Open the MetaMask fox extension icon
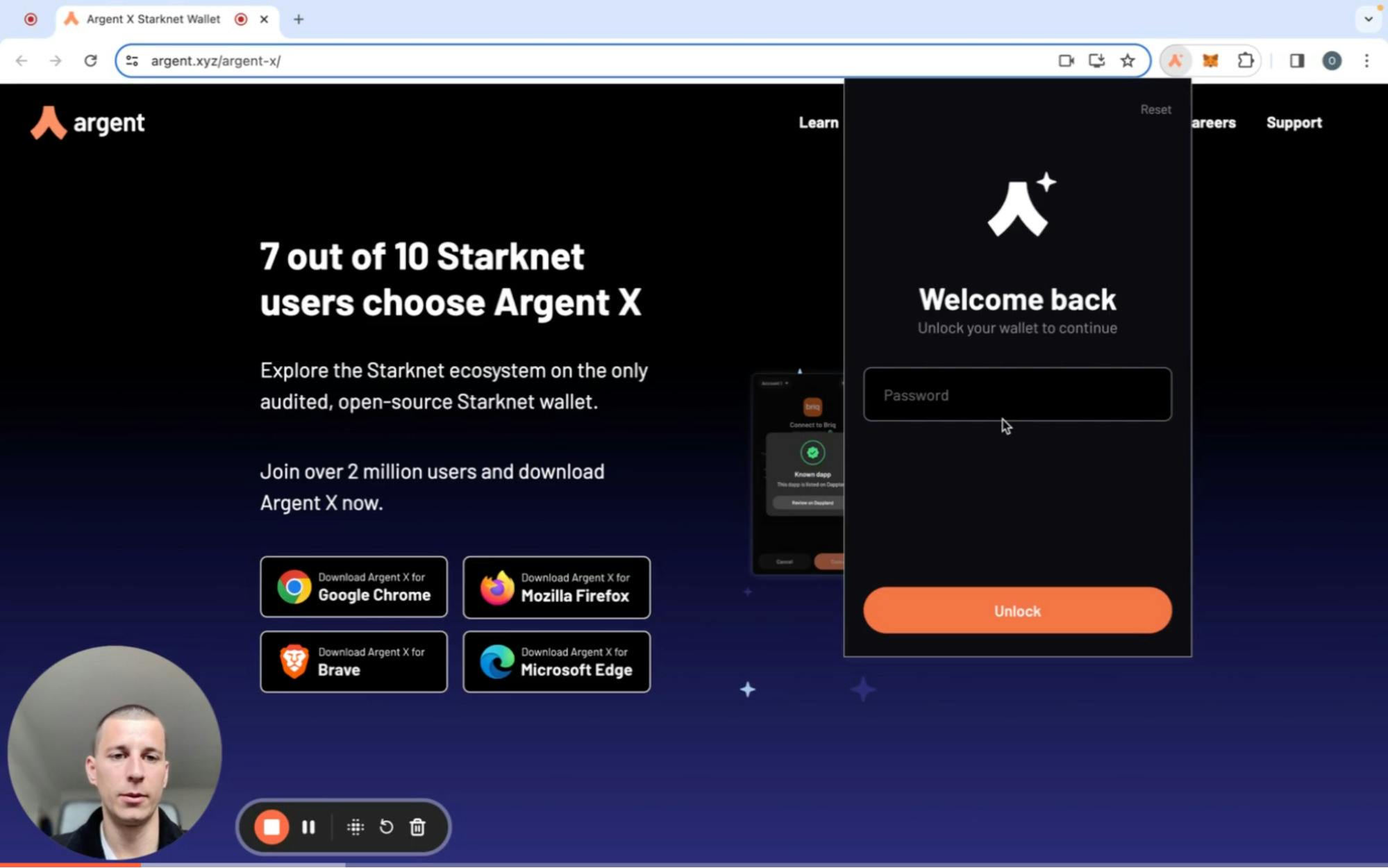This screenshot has height=868, width=1388. [x=1210, y=60]
